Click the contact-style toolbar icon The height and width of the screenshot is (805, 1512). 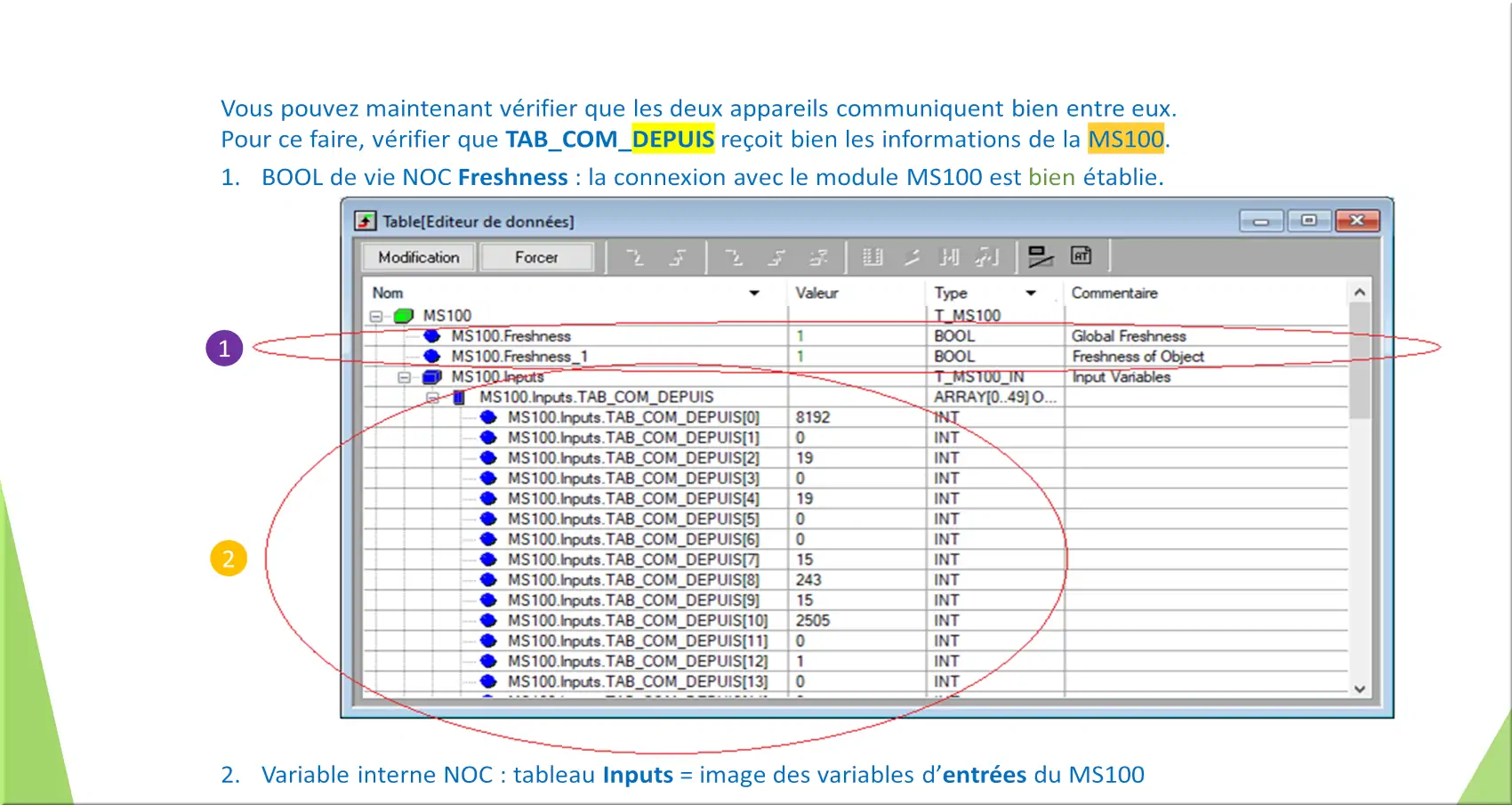[949, 258]
